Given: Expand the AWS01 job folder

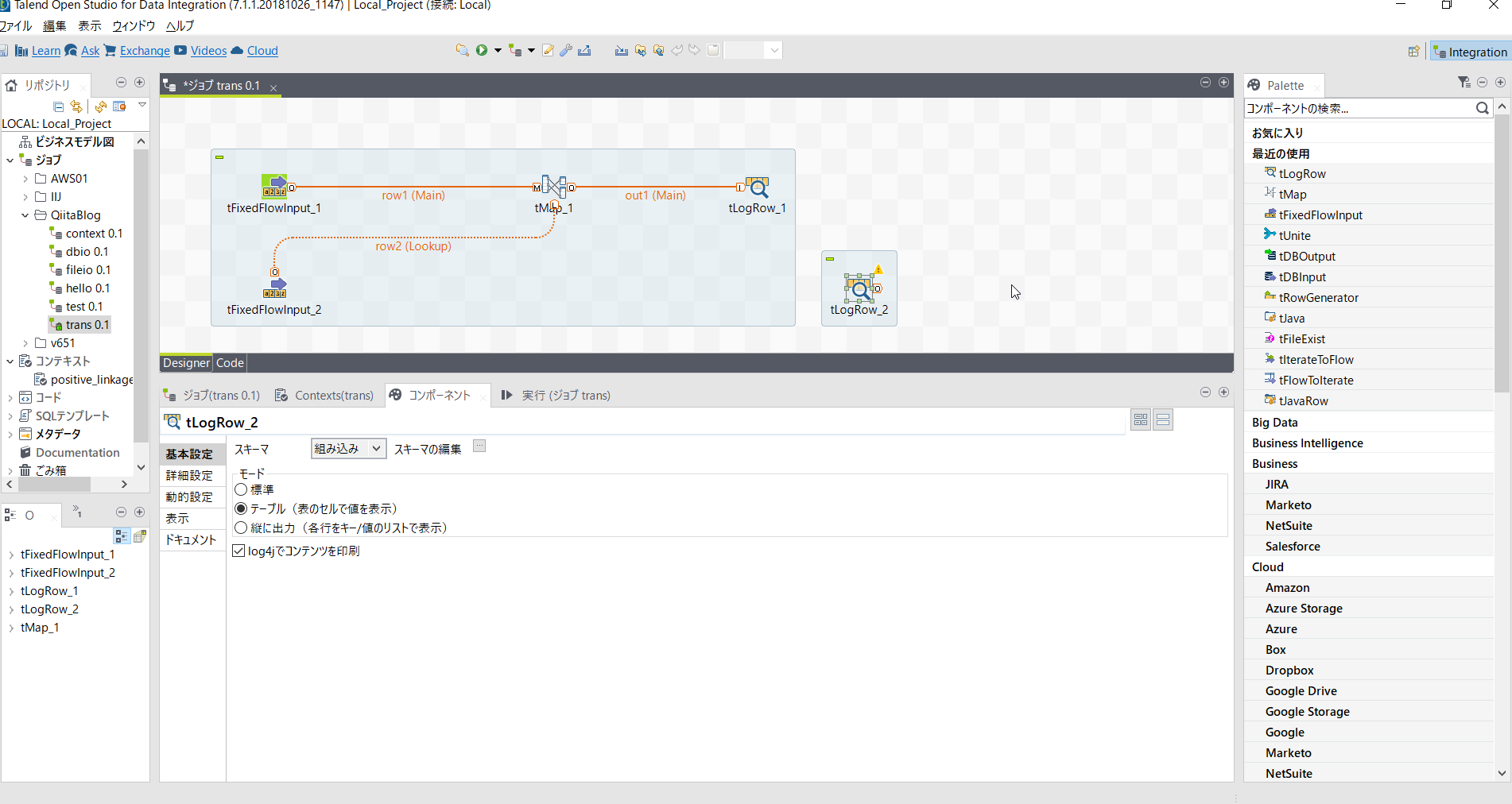Looking at the screenshot, I should point(26,178).
